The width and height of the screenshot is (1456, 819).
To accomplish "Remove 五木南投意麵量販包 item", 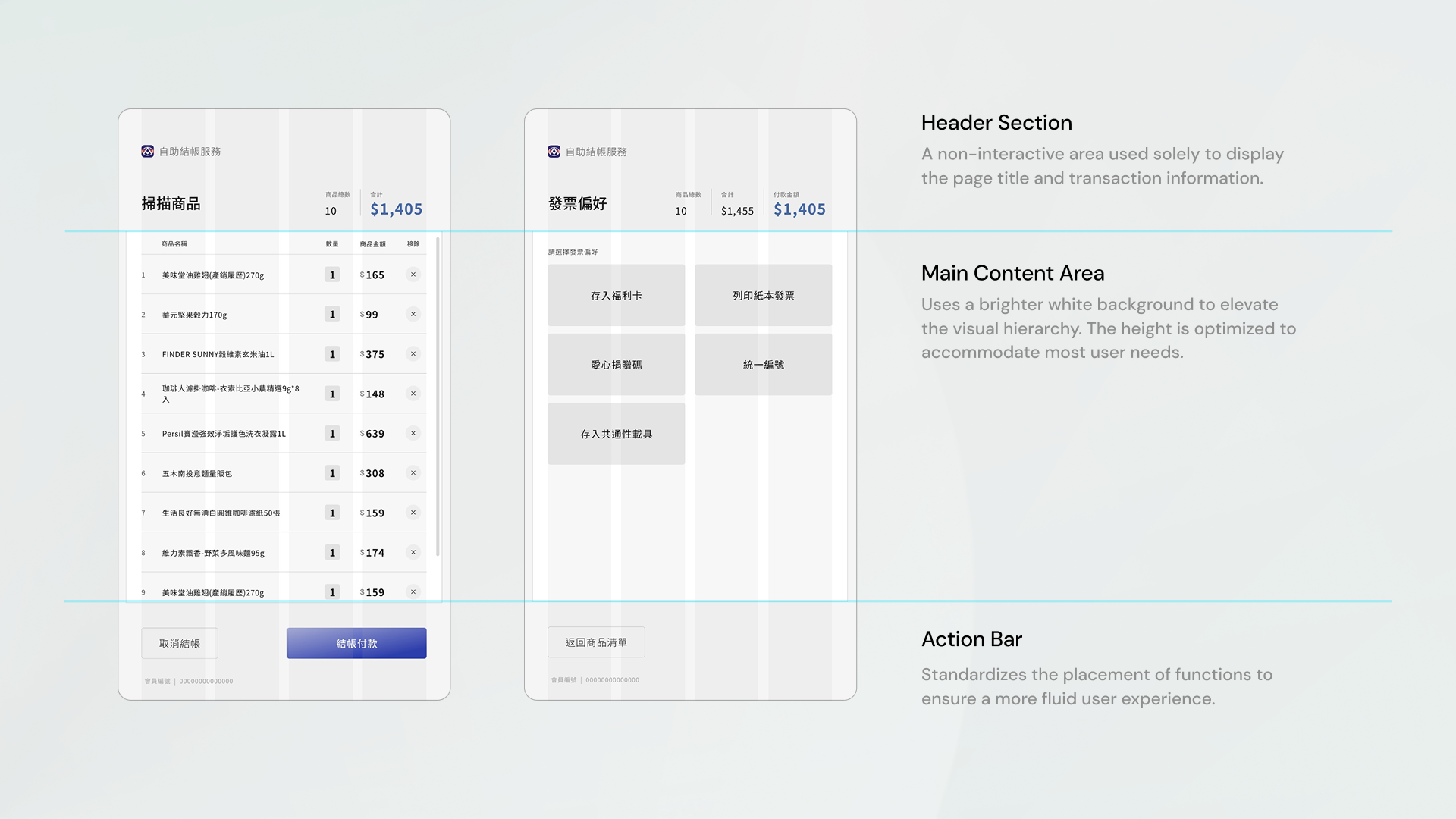I will point(413,473).
